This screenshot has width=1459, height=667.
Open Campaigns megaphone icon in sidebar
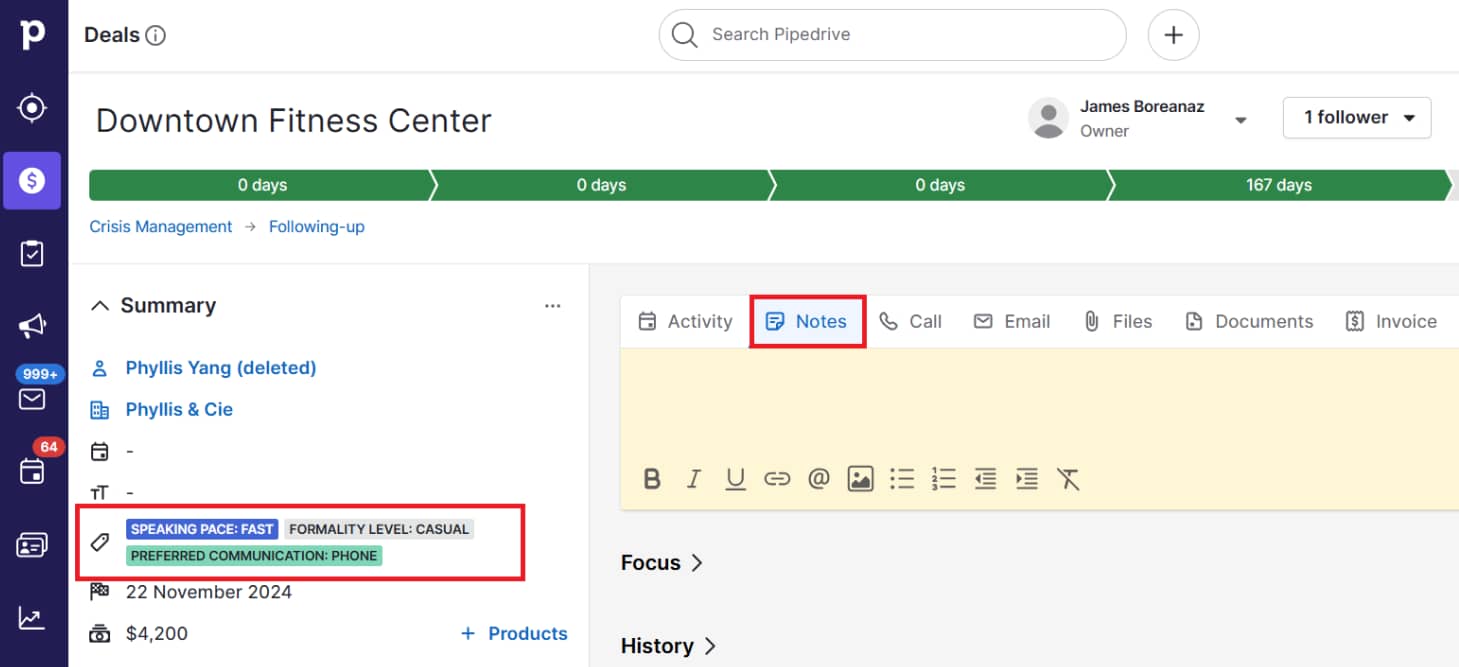pyautogui.click(x=32, y=326)
